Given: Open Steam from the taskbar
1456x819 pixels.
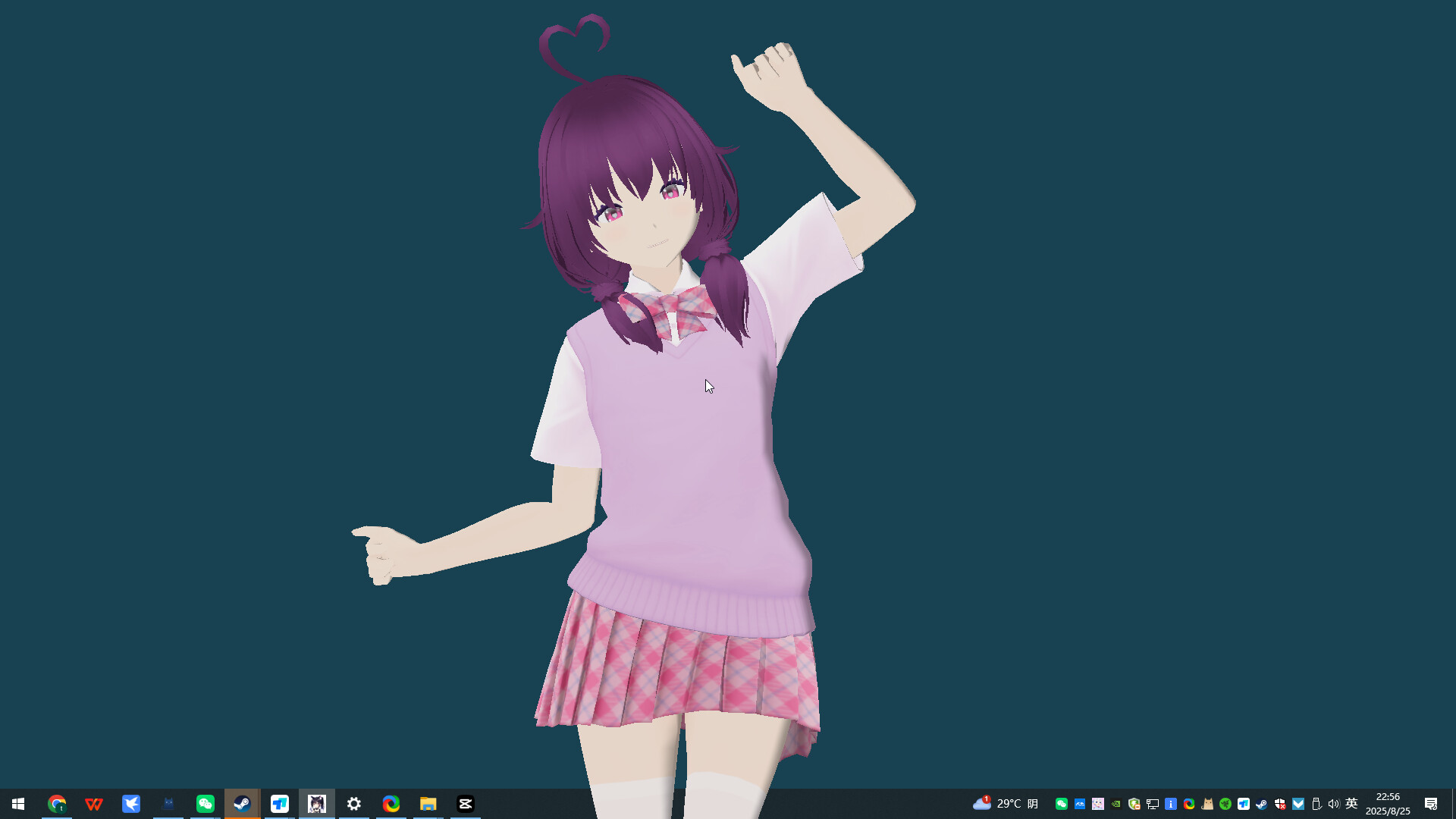Looking at the screenshot, I should click(242, 804).
